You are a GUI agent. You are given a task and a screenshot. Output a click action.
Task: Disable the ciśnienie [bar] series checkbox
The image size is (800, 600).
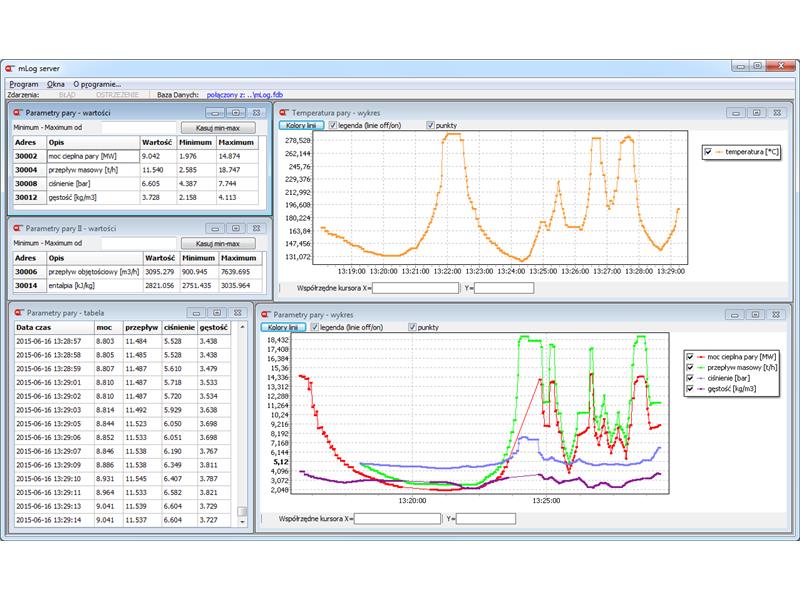coord(688,378)
